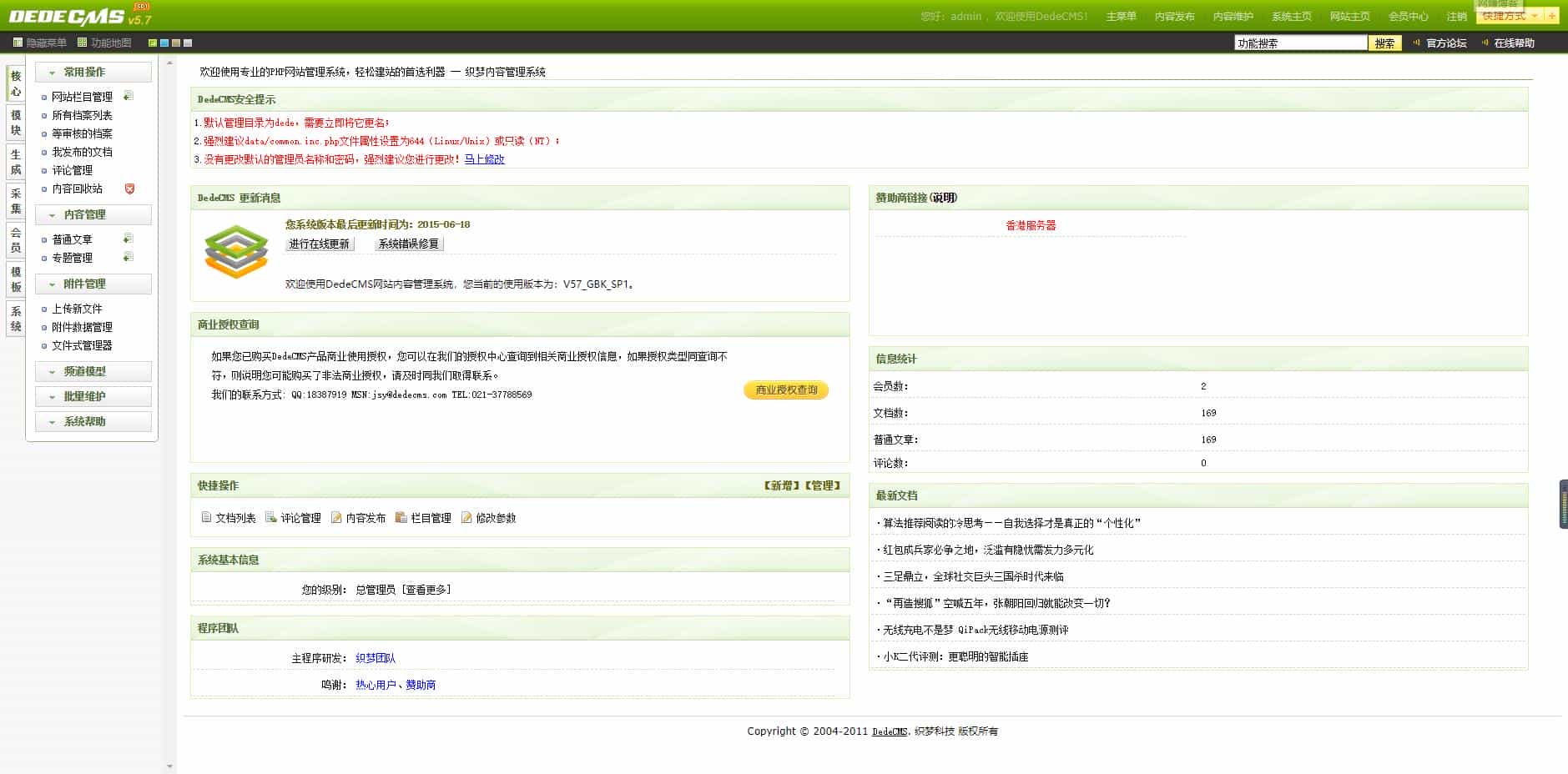Open 修改参数 in the 快捷操作 panel
The height and width of the screenshot is (774, 1568).
coord(489,518)
